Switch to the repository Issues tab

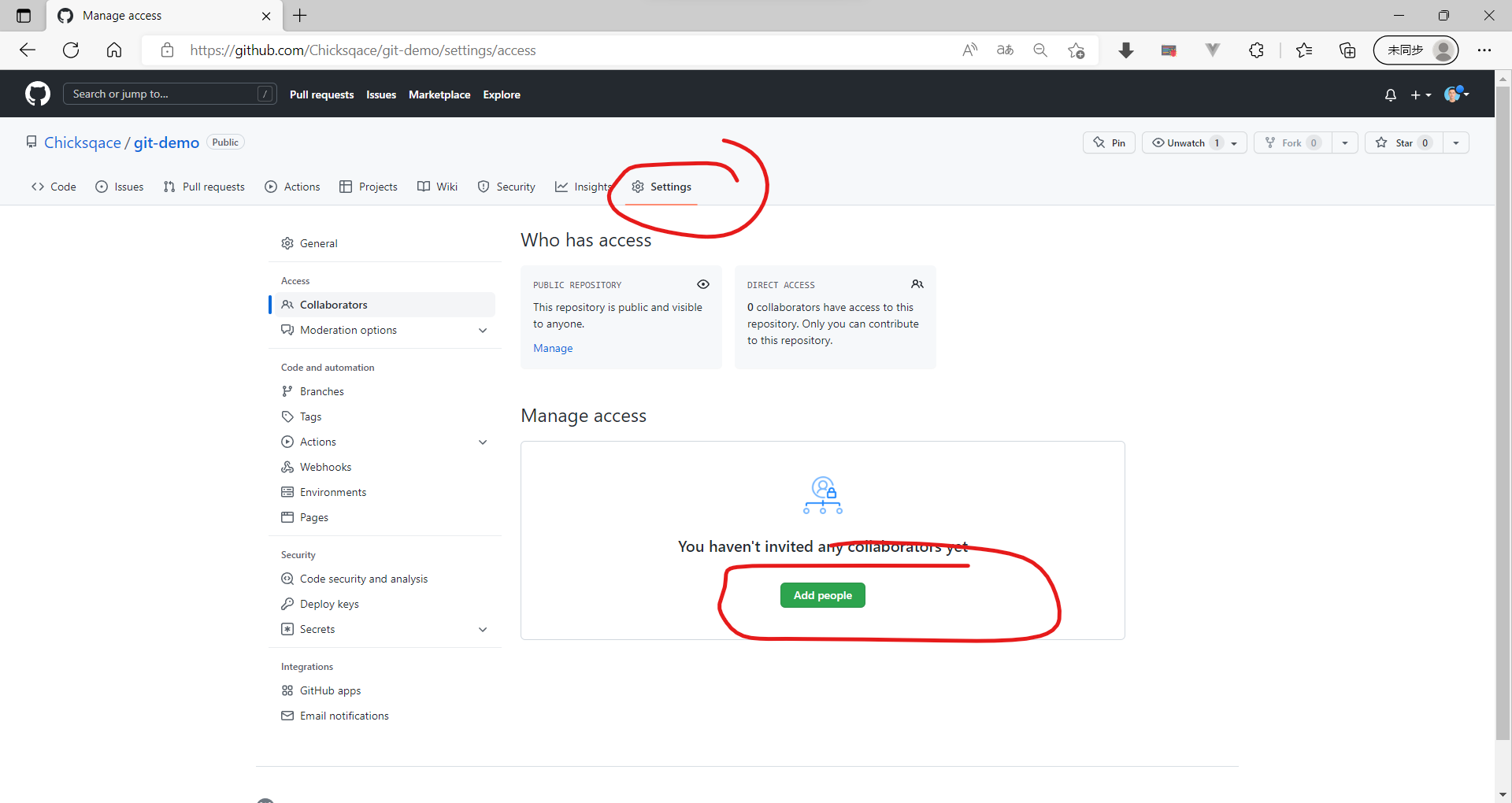(x=120, y=187)
